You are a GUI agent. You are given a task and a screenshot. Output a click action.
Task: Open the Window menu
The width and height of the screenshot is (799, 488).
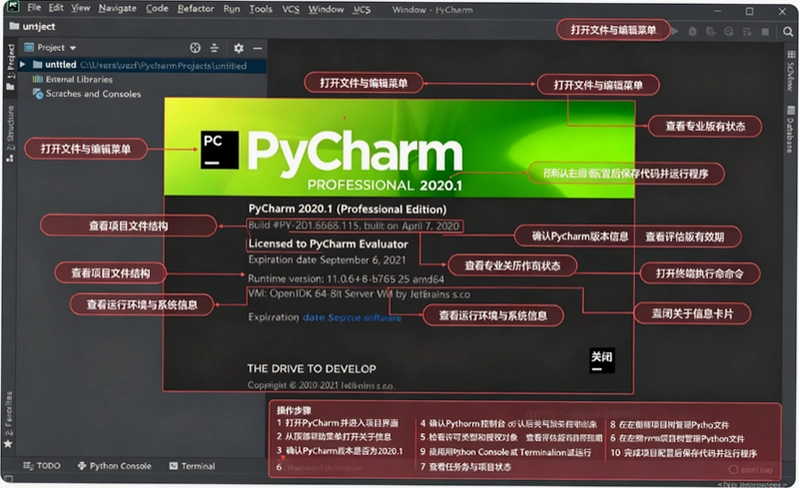(326, 9)
